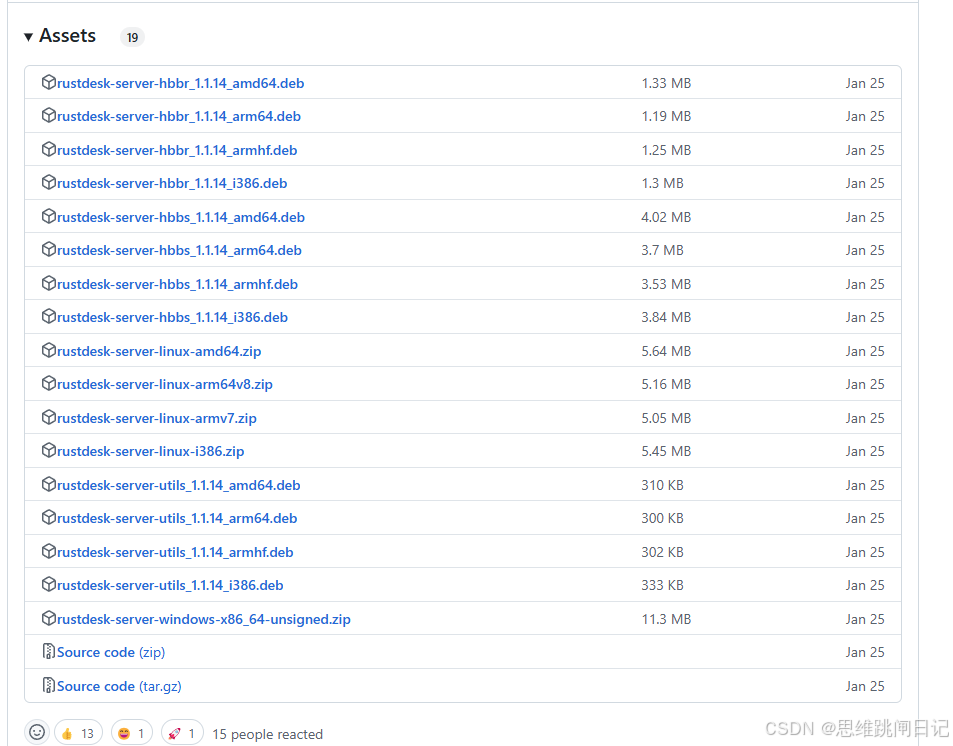Toggle the rocket reaction

182,733
